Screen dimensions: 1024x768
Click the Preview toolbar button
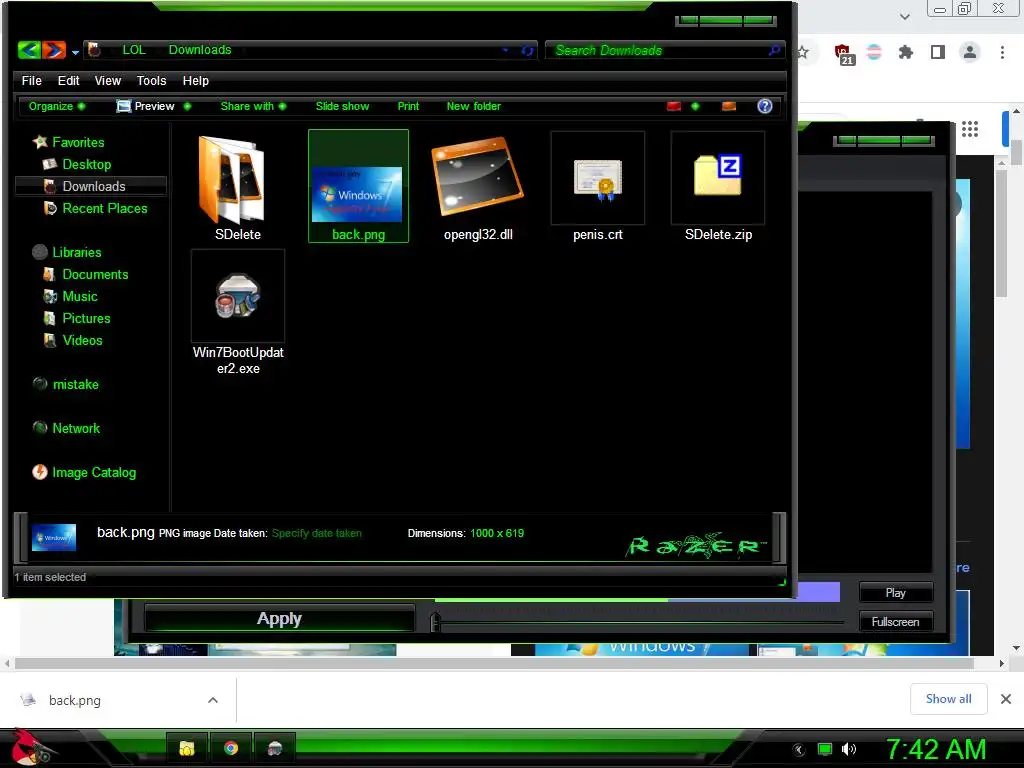click(146, 106)
